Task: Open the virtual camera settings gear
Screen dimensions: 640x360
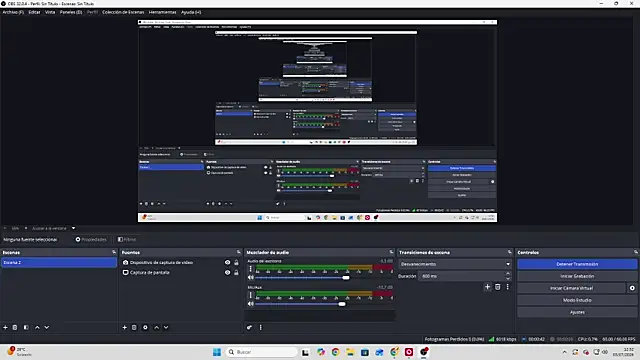Action: point(632,288)
